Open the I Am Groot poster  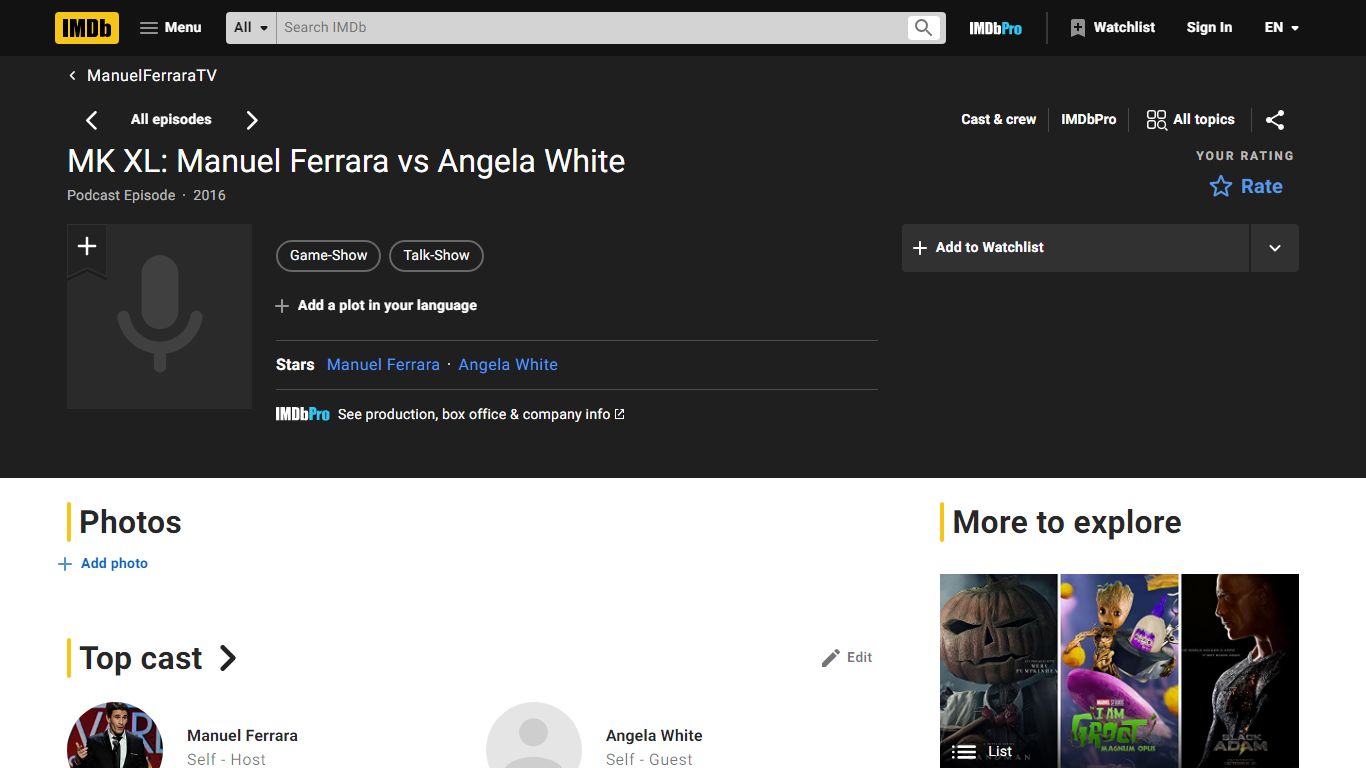(x=1119, y=671)
